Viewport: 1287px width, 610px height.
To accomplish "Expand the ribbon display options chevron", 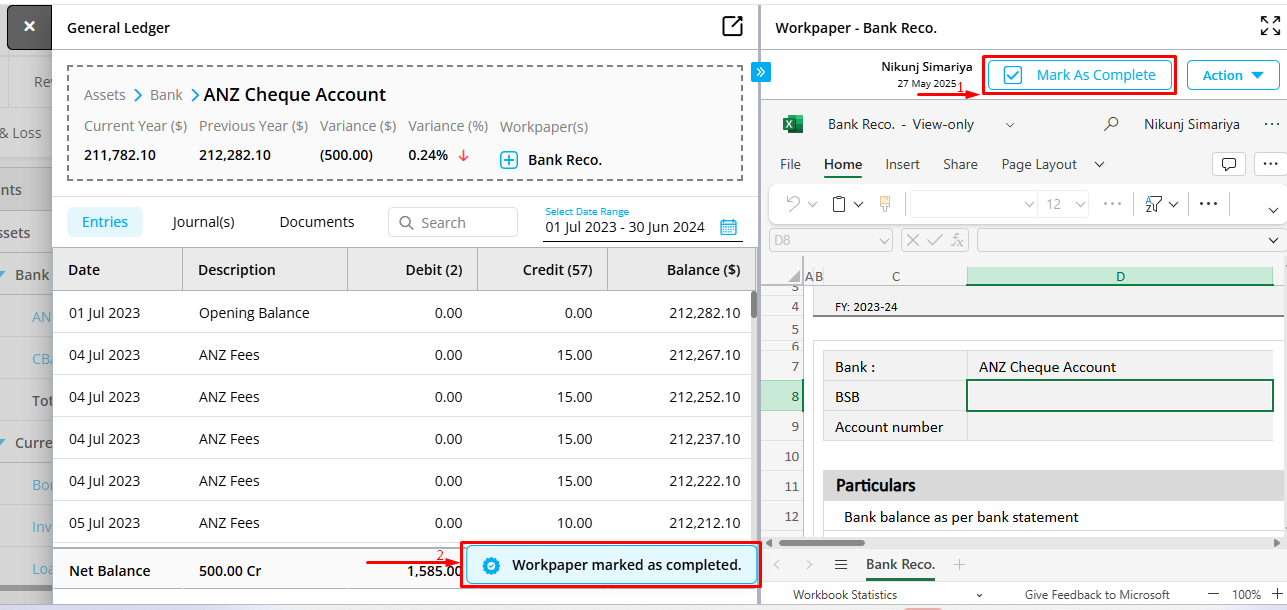I will tap(1273, 210).
